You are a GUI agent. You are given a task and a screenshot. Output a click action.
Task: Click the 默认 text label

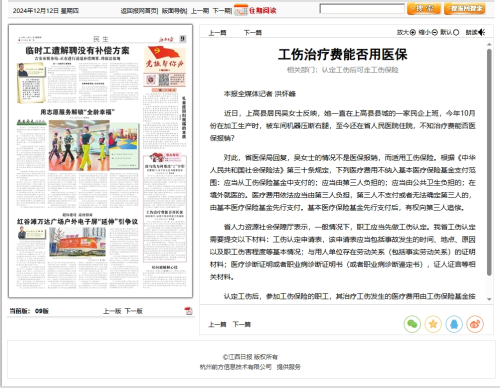(x=446, y=32)
